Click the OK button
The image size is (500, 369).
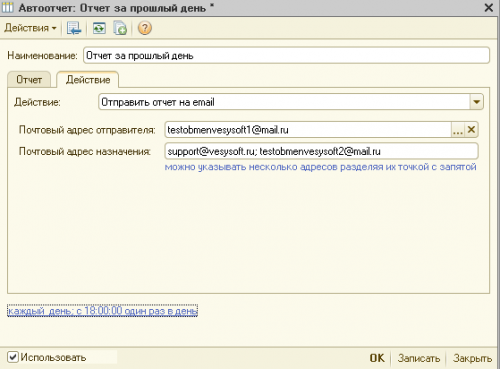coord(377,358)
